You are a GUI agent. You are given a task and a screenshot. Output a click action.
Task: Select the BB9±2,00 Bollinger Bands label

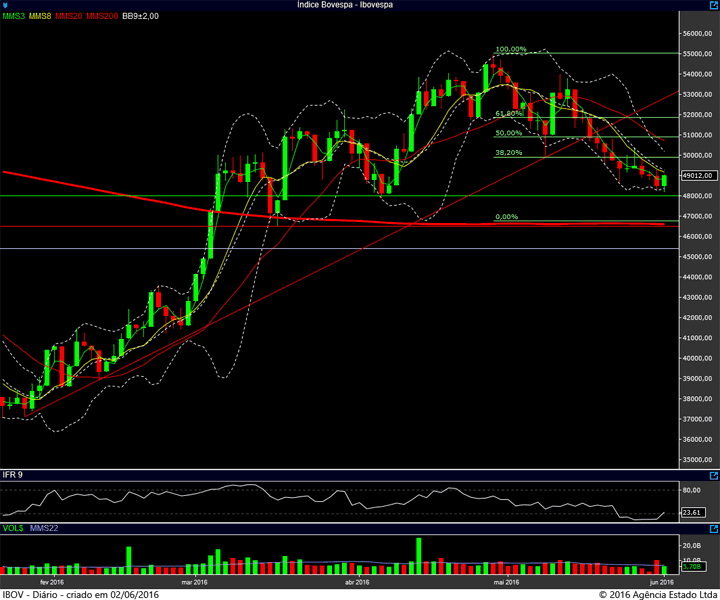tap(141, 16)
